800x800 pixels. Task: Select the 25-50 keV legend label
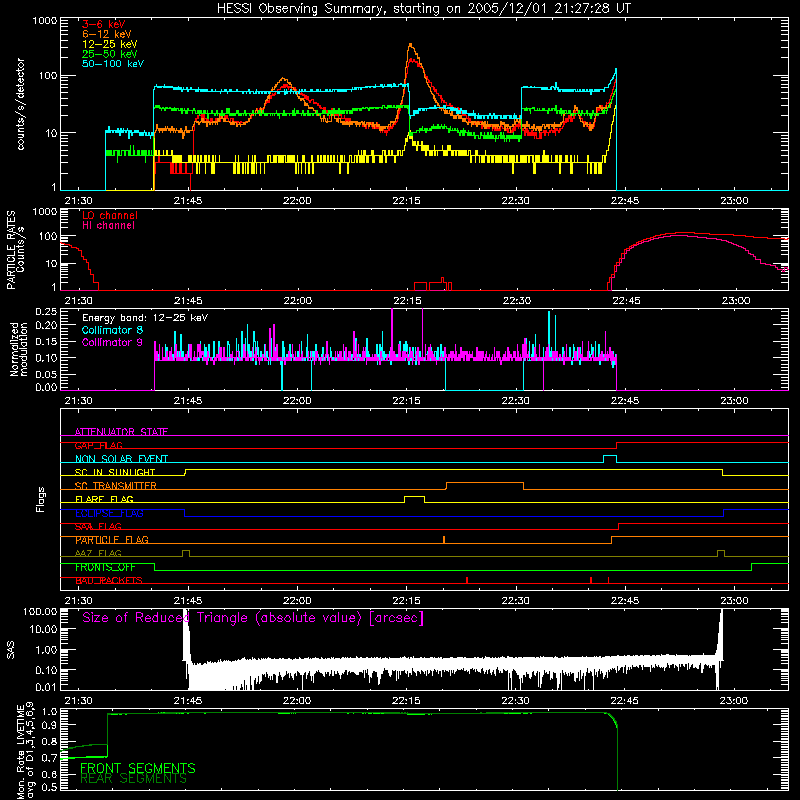pyautogui.click(x=110, y=54)
